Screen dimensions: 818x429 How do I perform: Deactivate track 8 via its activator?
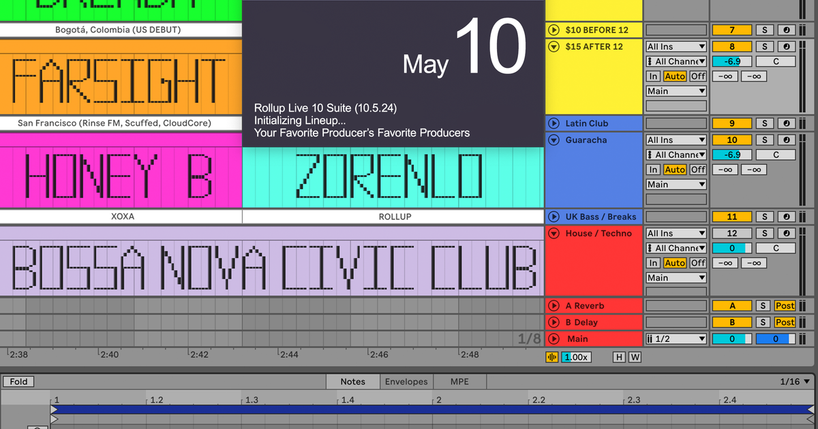pyautogui.click(x=732, y=46)
